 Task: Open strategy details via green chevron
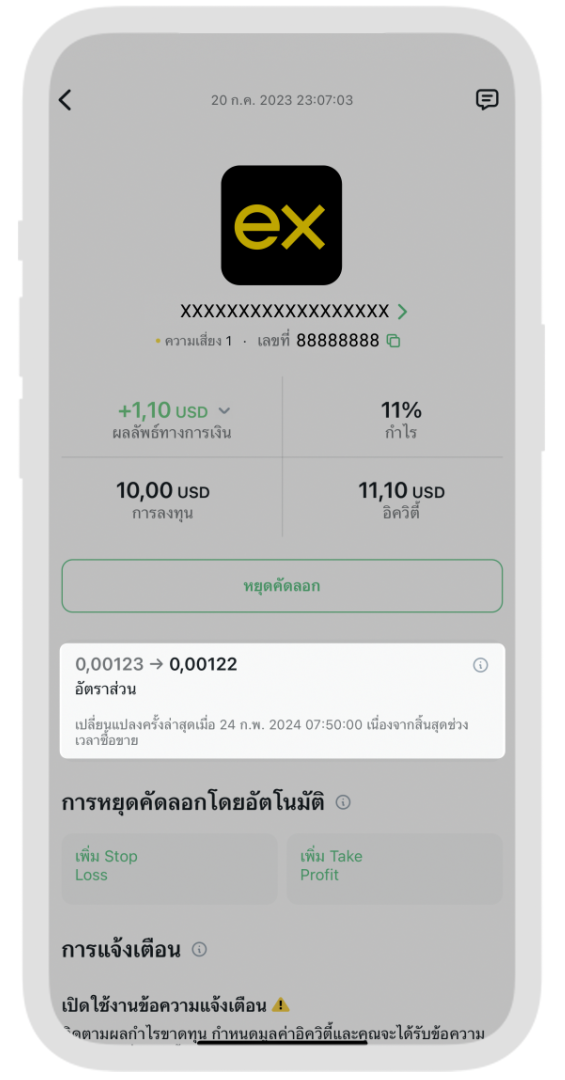click(x=402, y=312)
